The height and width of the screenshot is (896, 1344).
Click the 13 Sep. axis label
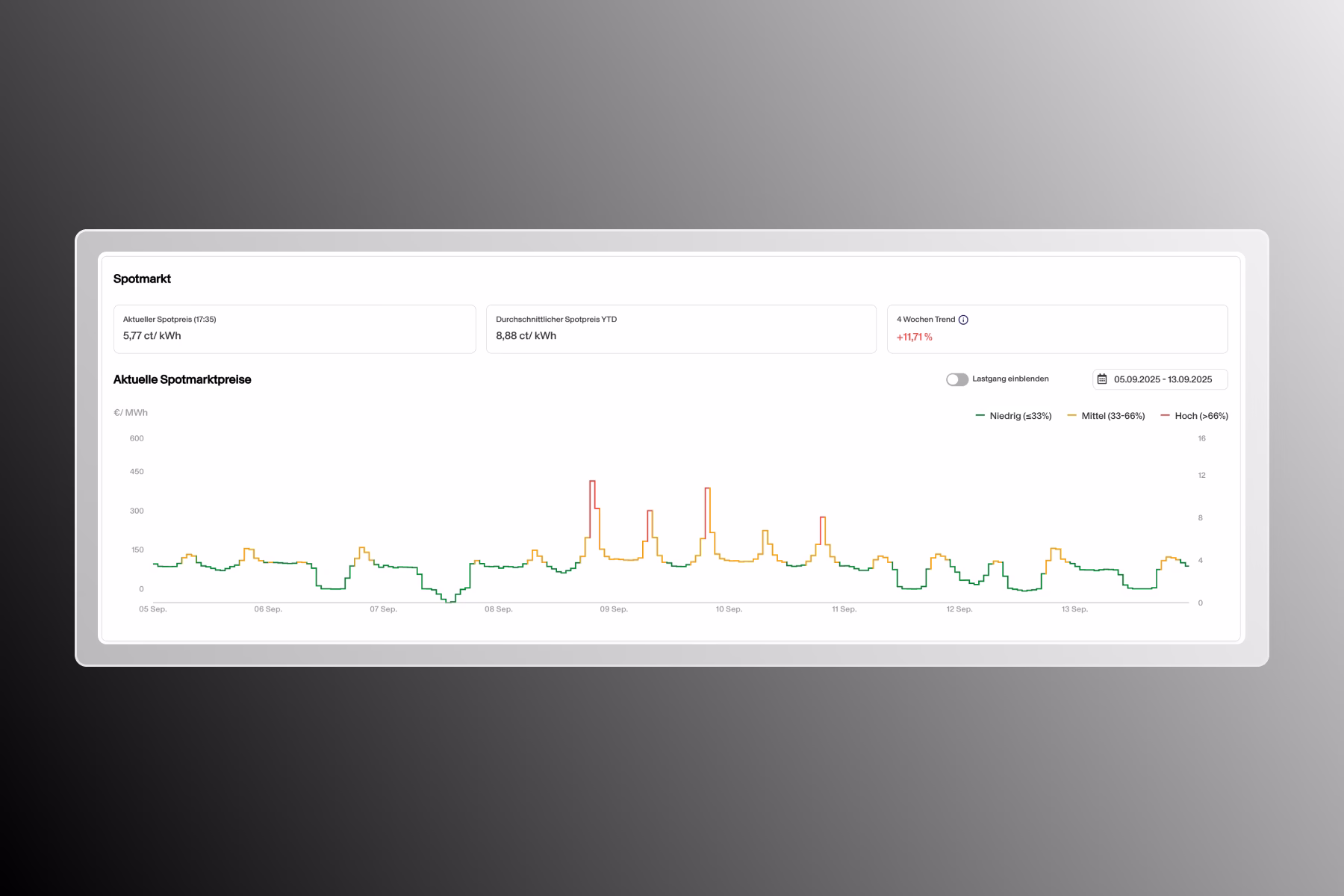[1074, 609]
